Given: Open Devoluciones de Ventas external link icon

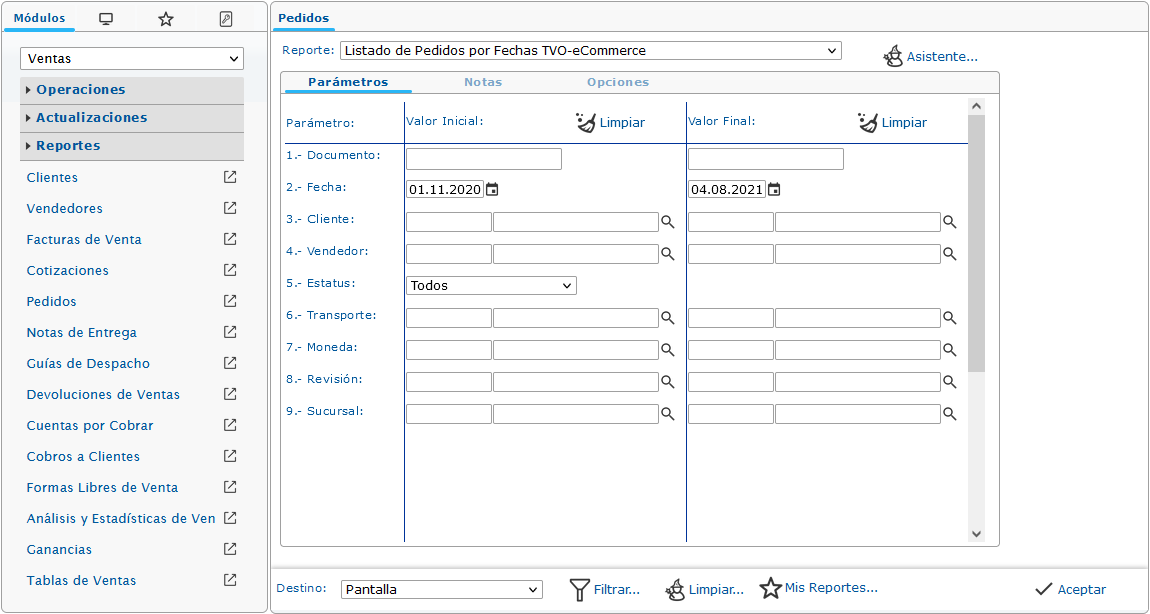Looking at the screenshot, I should pos(230,394).
